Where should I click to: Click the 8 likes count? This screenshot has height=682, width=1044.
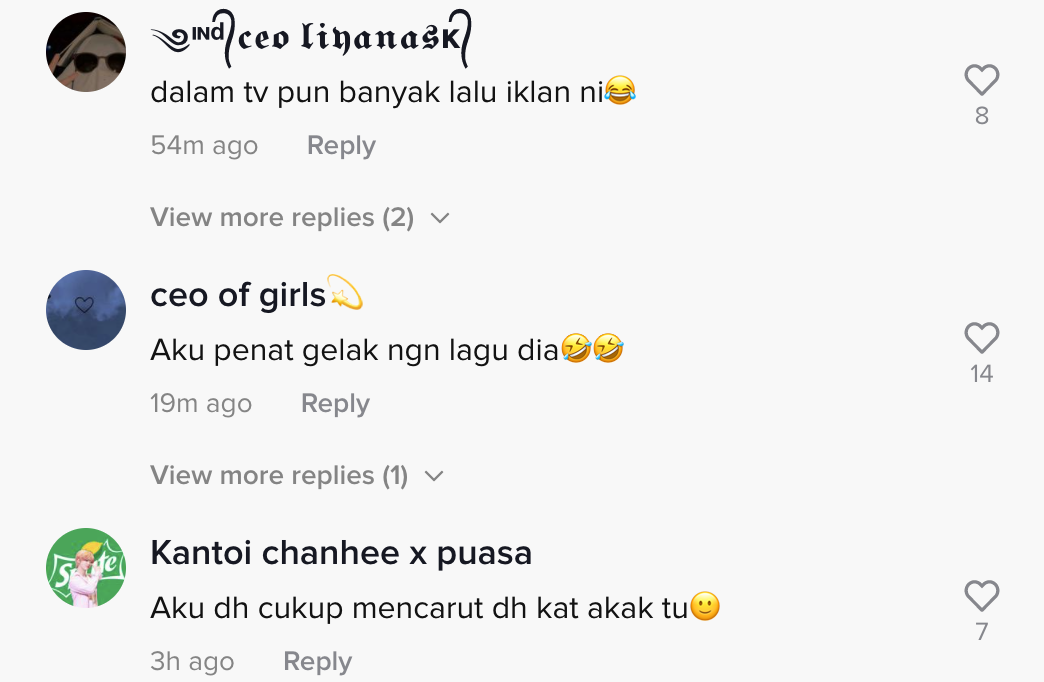click(x=981, y=116)
